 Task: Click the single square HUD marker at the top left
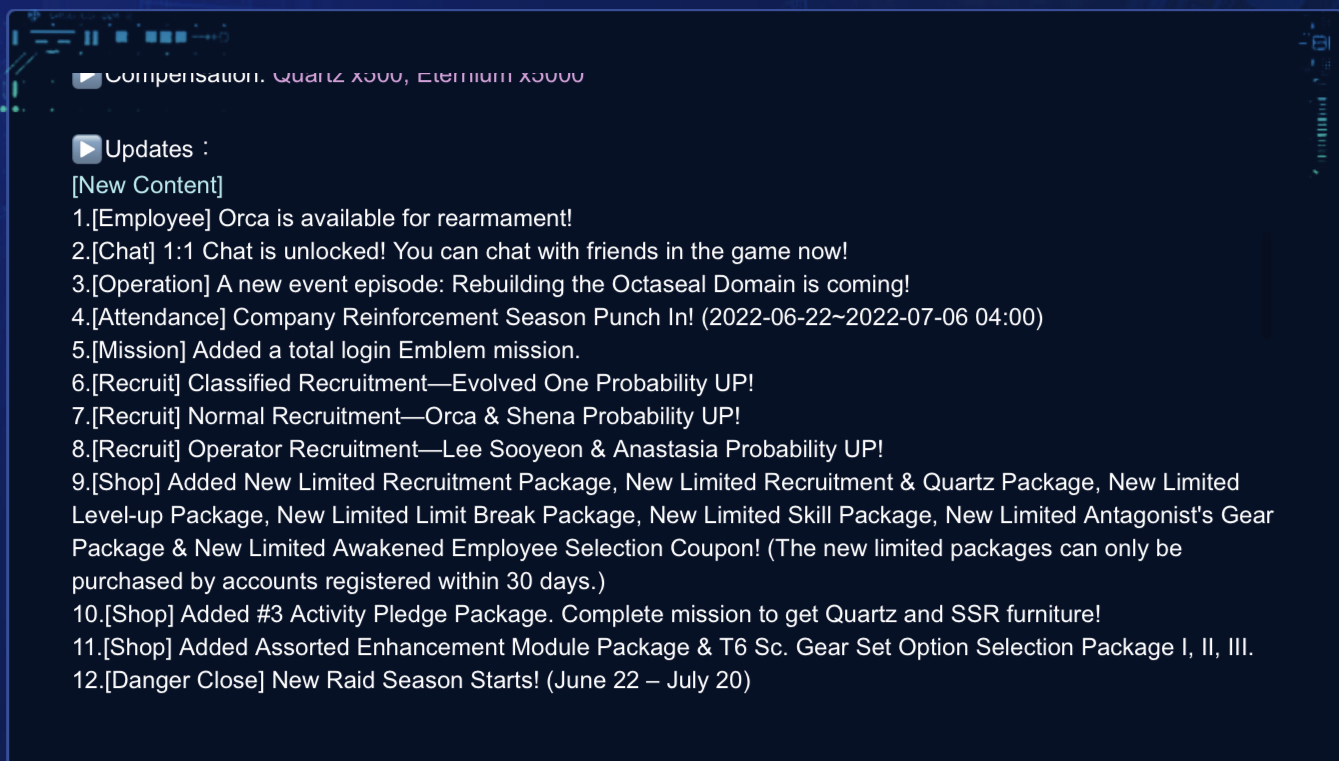pos(121,37)
